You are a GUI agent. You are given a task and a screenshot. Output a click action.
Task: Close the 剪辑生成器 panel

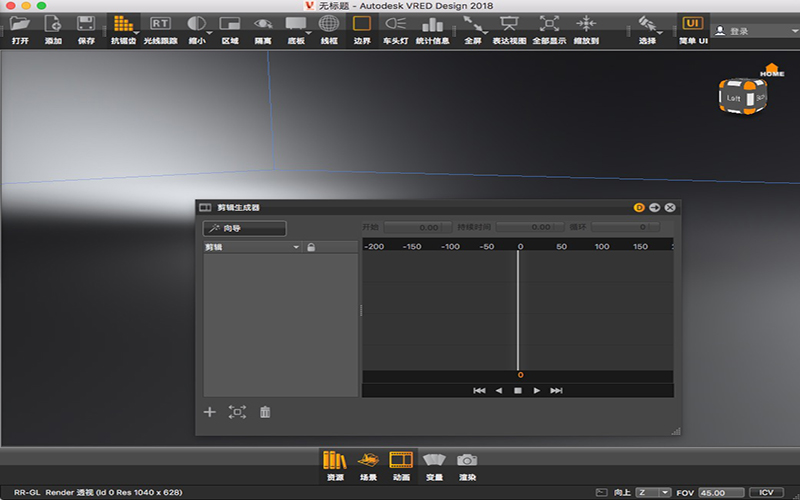[670, 207]
